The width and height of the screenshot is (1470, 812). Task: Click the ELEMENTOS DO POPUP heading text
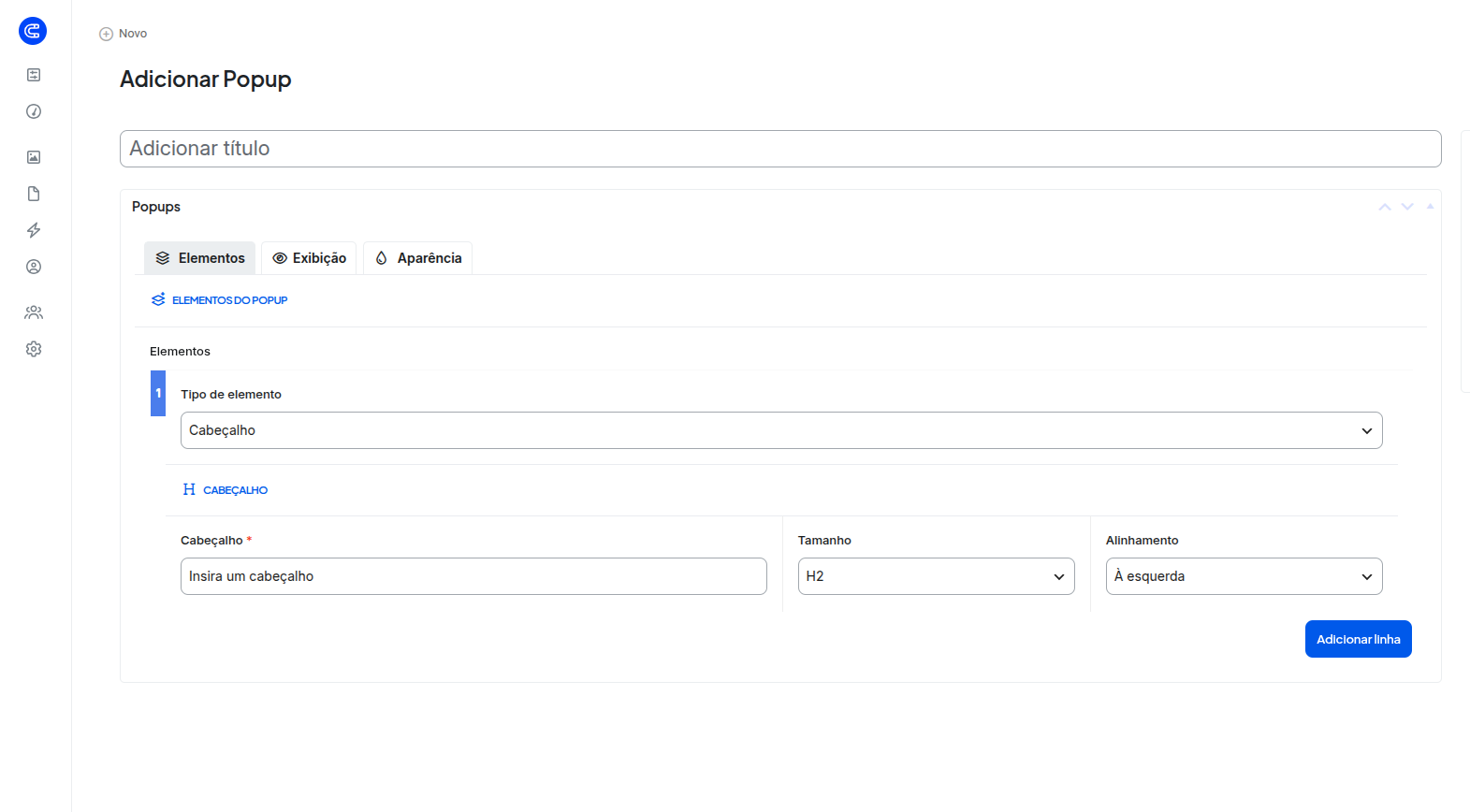tap(229, 300)
